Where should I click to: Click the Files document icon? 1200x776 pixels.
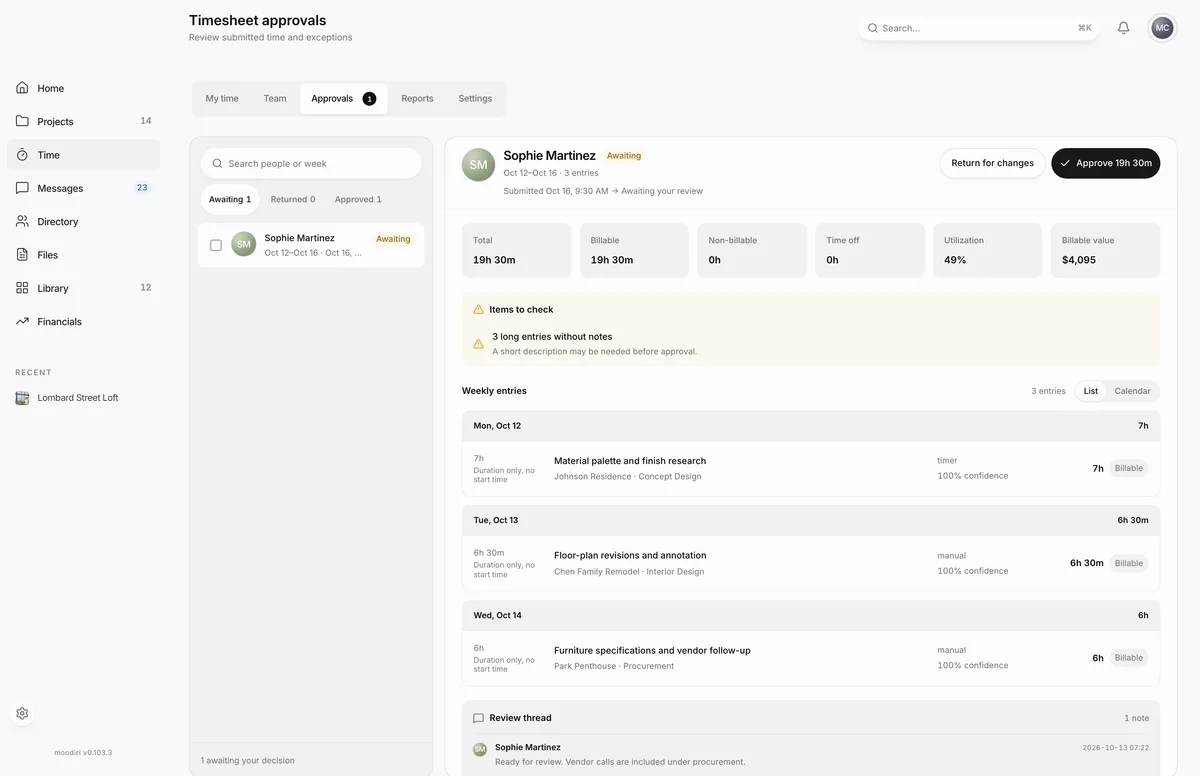(22, 255)
